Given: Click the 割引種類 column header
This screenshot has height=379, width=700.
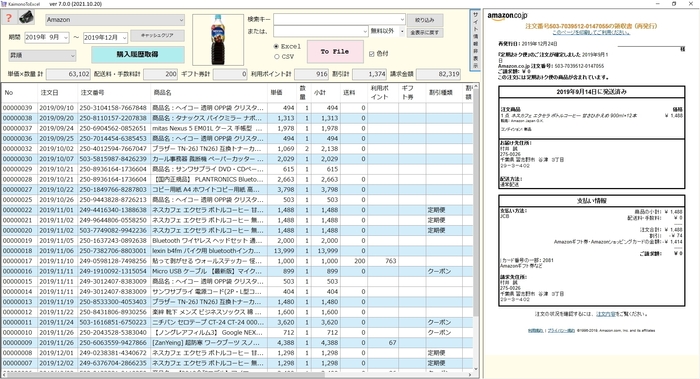Looking at the screenshot, I should [x=444, y=92].
